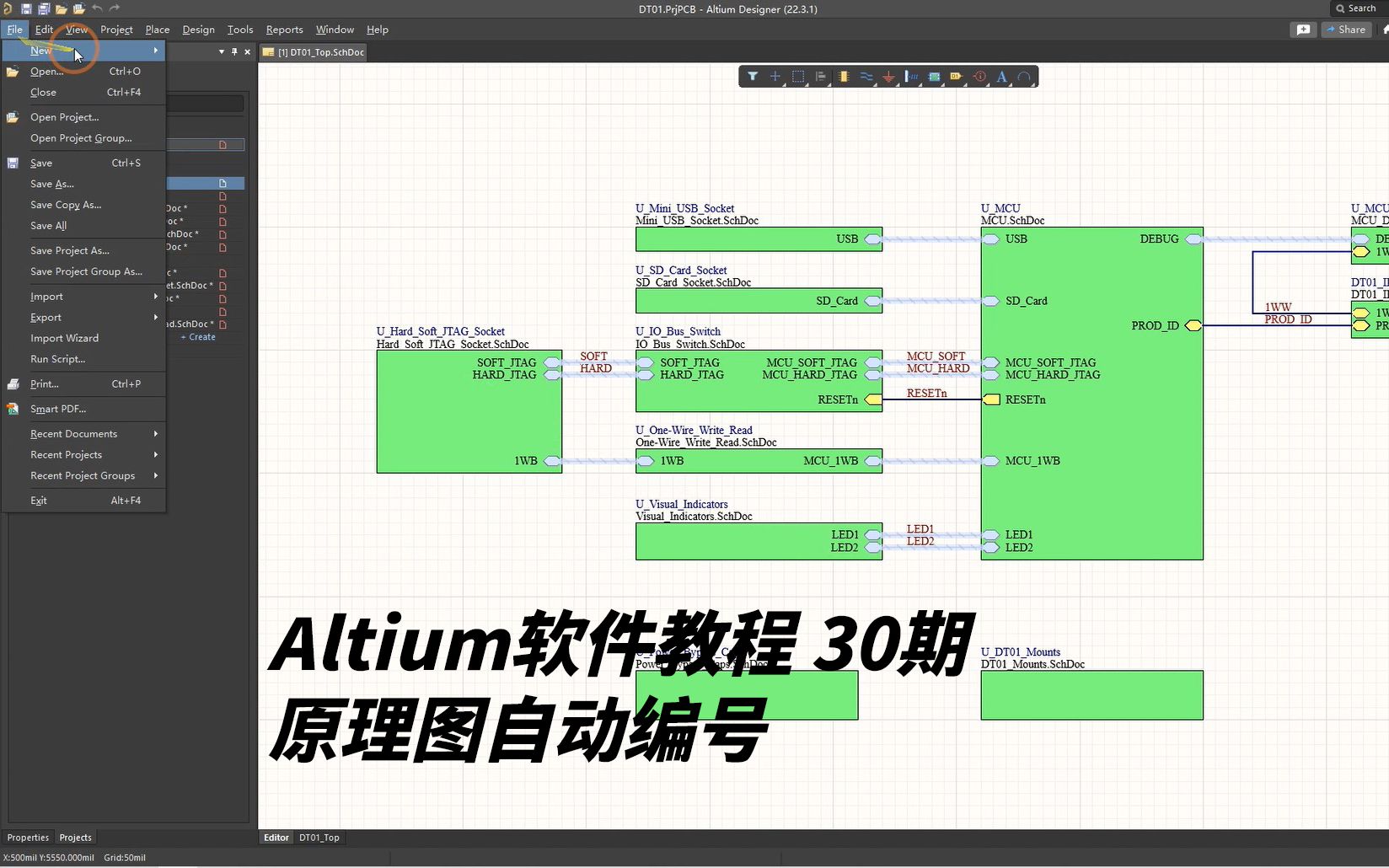Screen dimensions: 1389x868
Task: Choose Save Project As... entry
Action: pyautogui.click(x=83, y=251)
